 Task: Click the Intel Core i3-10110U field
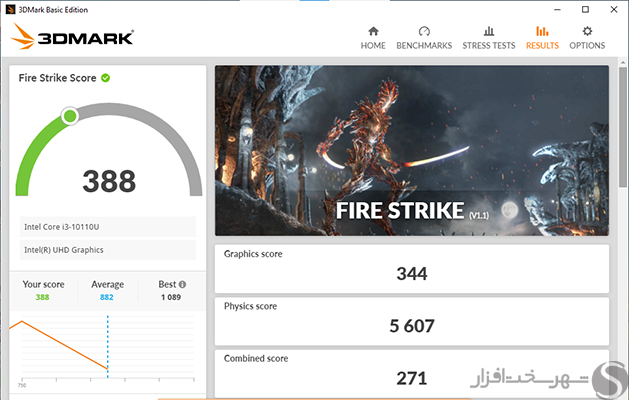[x=108, y=227]
